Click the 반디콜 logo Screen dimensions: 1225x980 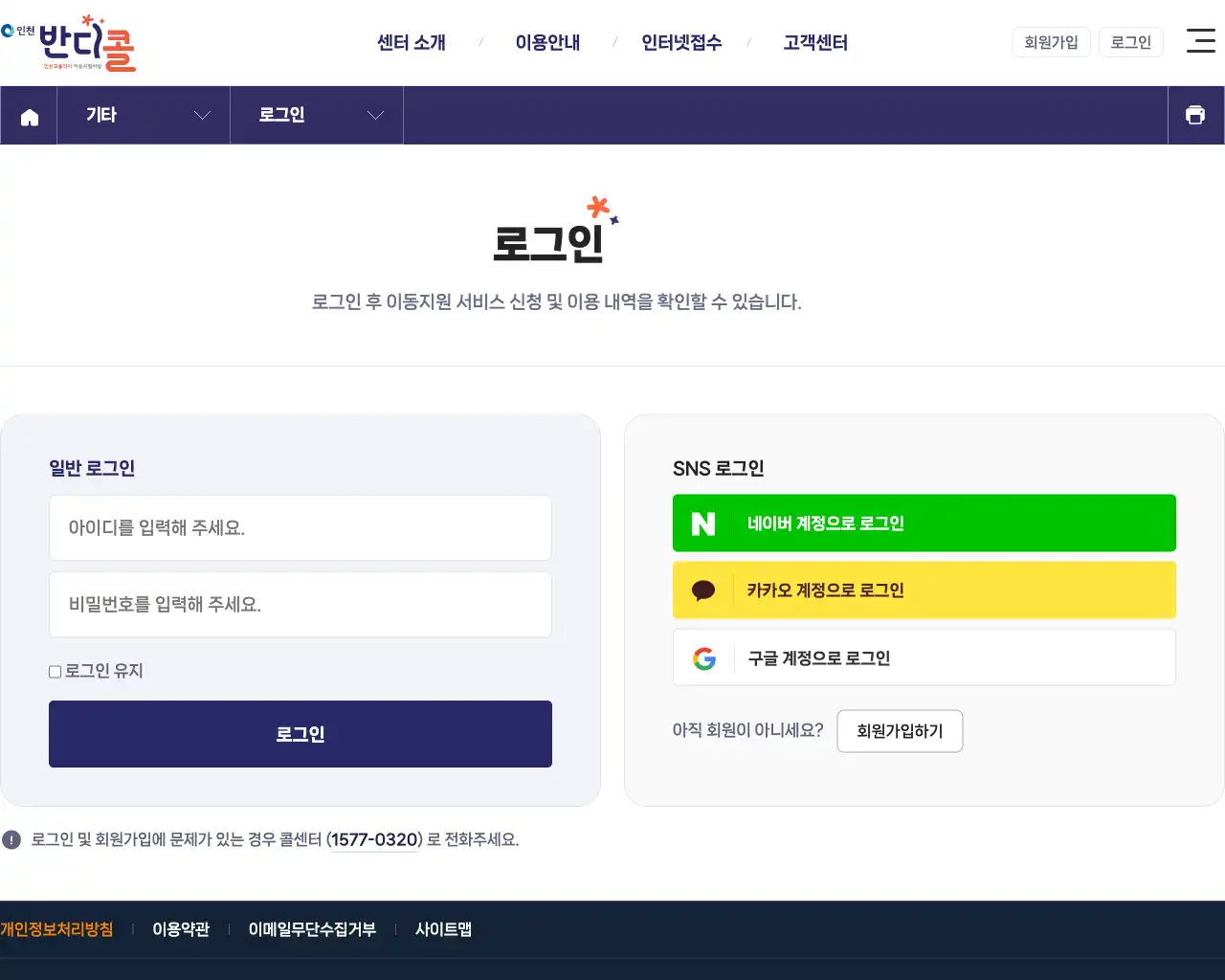click(x=69, y=43)
